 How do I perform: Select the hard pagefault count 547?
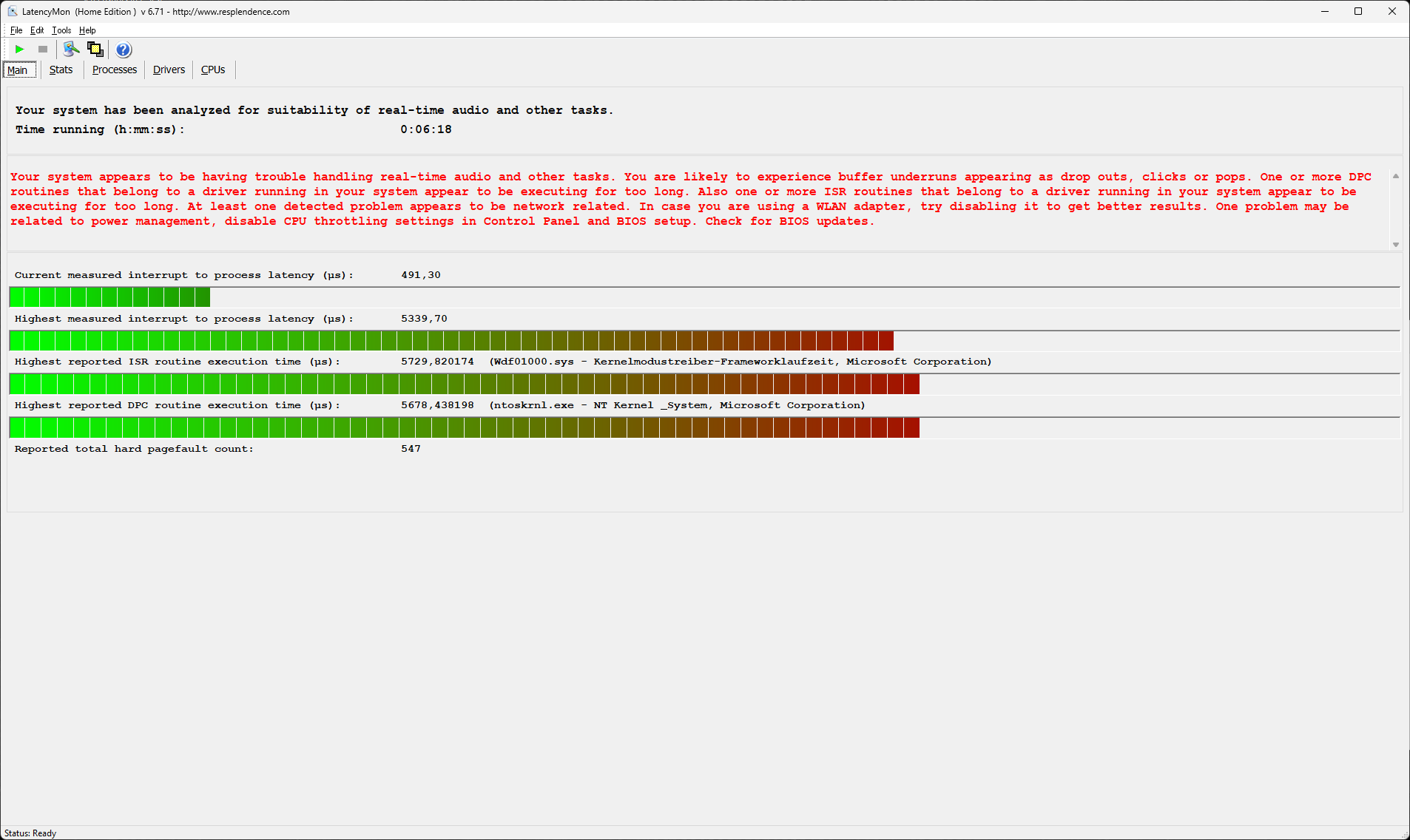click(411, 449)
